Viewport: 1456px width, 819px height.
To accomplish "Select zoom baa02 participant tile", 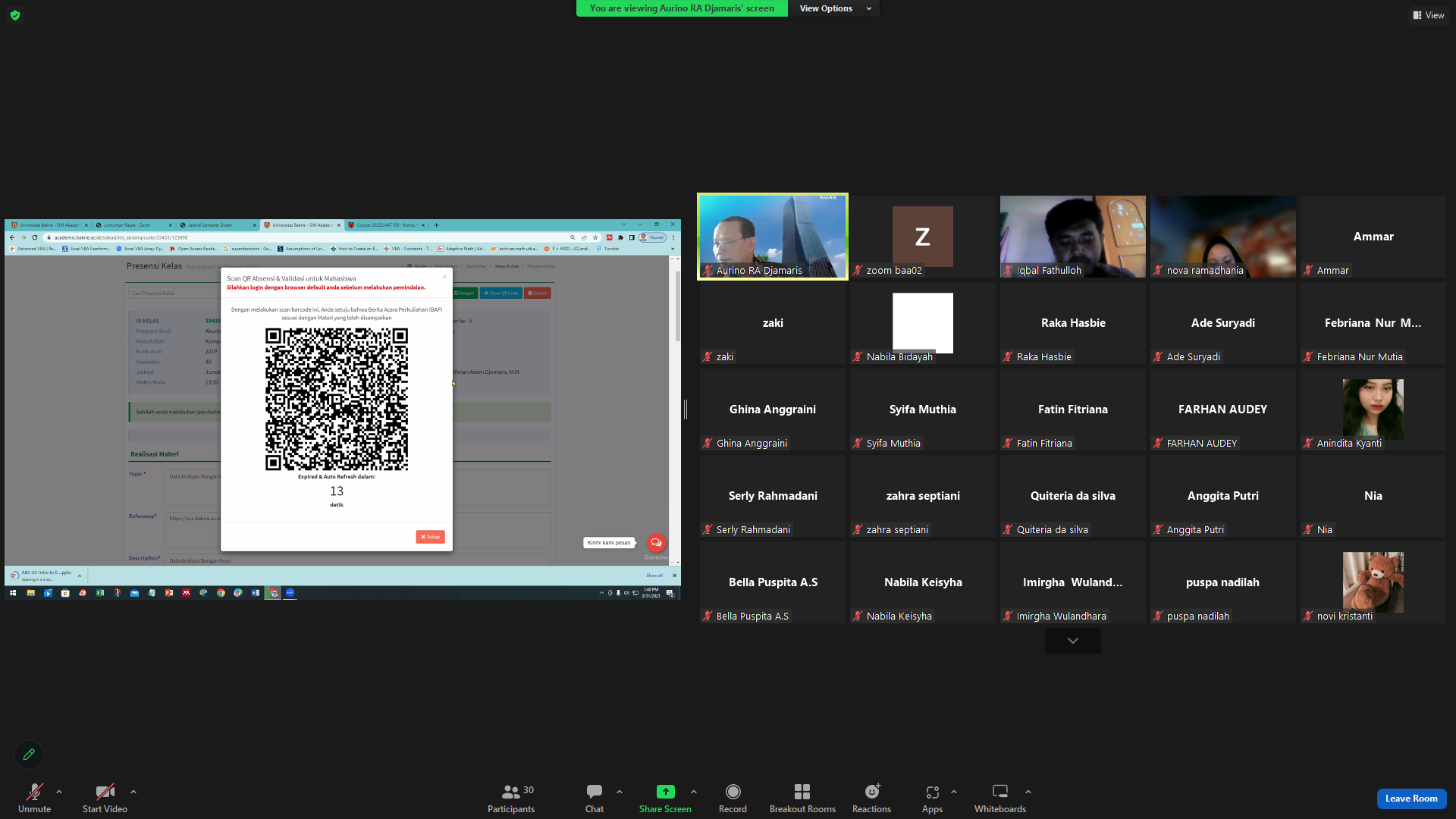I will point(923,237).
